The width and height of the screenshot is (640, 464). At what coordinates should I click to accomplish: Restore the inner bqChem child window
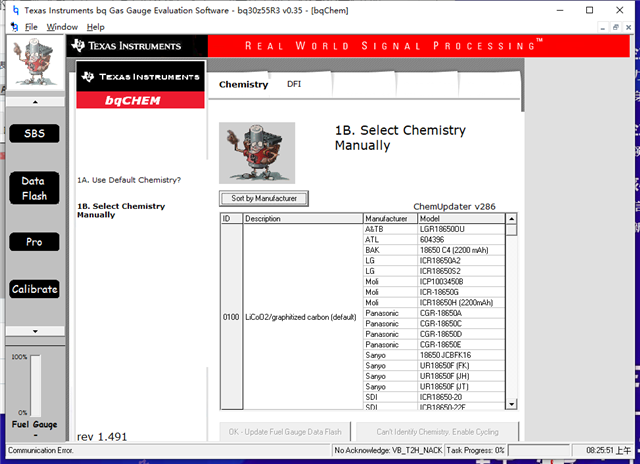pyautogui.click(x=616, y=27)
